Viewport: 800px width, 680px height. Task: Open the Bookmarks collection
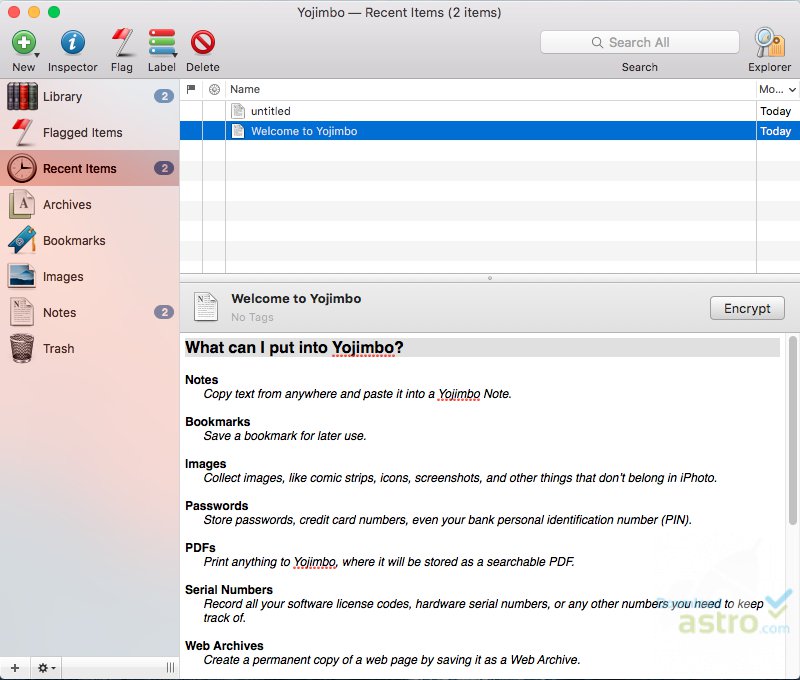click(89, 240)
